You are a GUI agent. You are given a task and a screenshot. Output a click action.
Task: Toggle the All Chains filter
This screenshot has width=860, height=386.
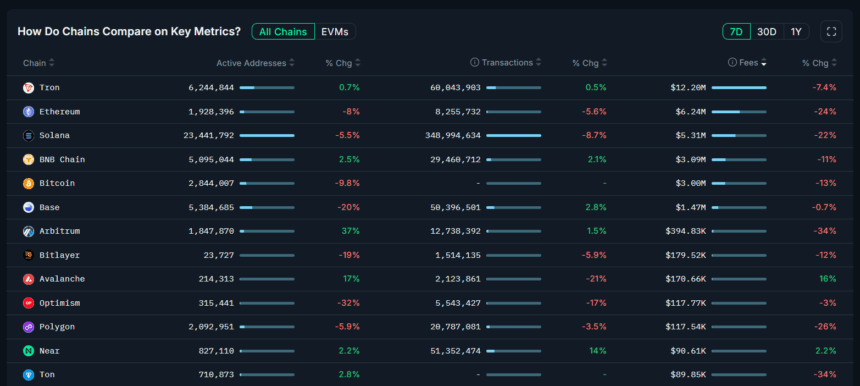(283, 32)
